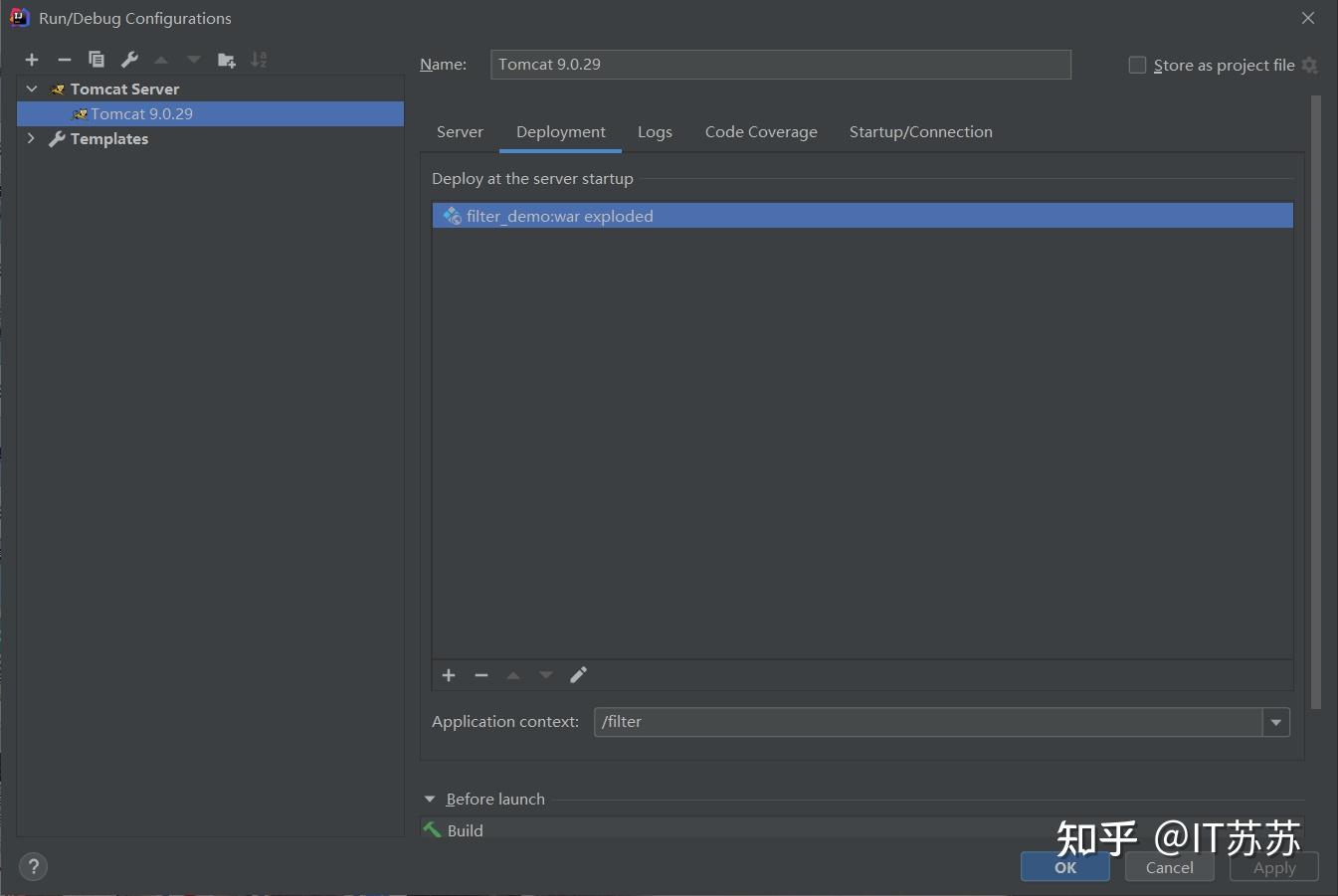Image resolution: width=1338 pixels, height=896 pixels.
Task: Move configuration down in the list
Action: (x=193, y=60)
